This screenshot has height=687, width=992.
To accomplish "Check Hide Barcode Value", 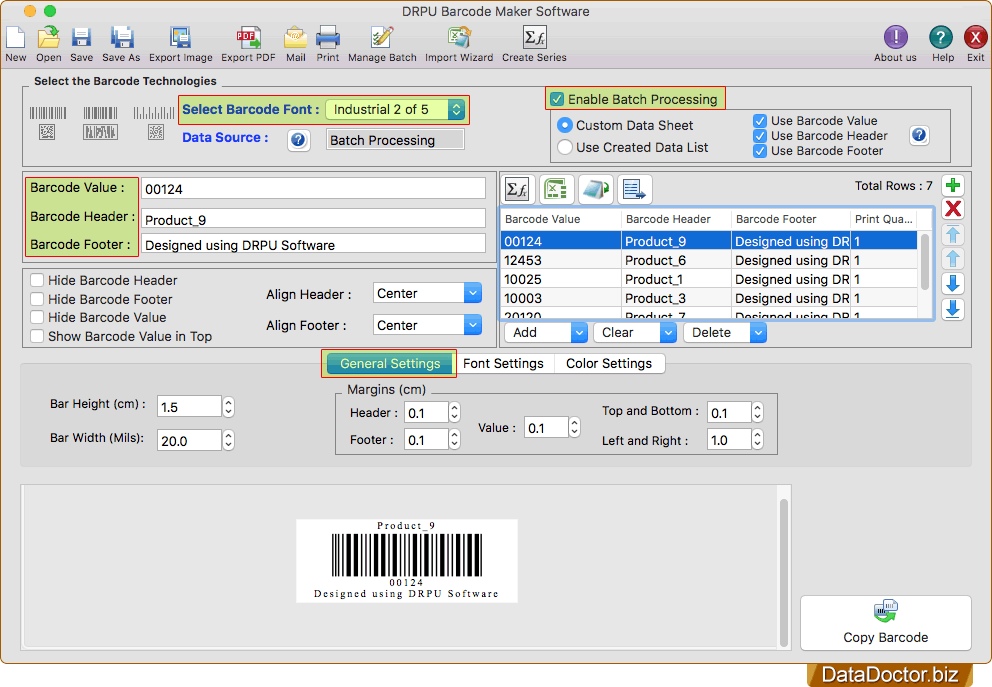I will [37, 318].
